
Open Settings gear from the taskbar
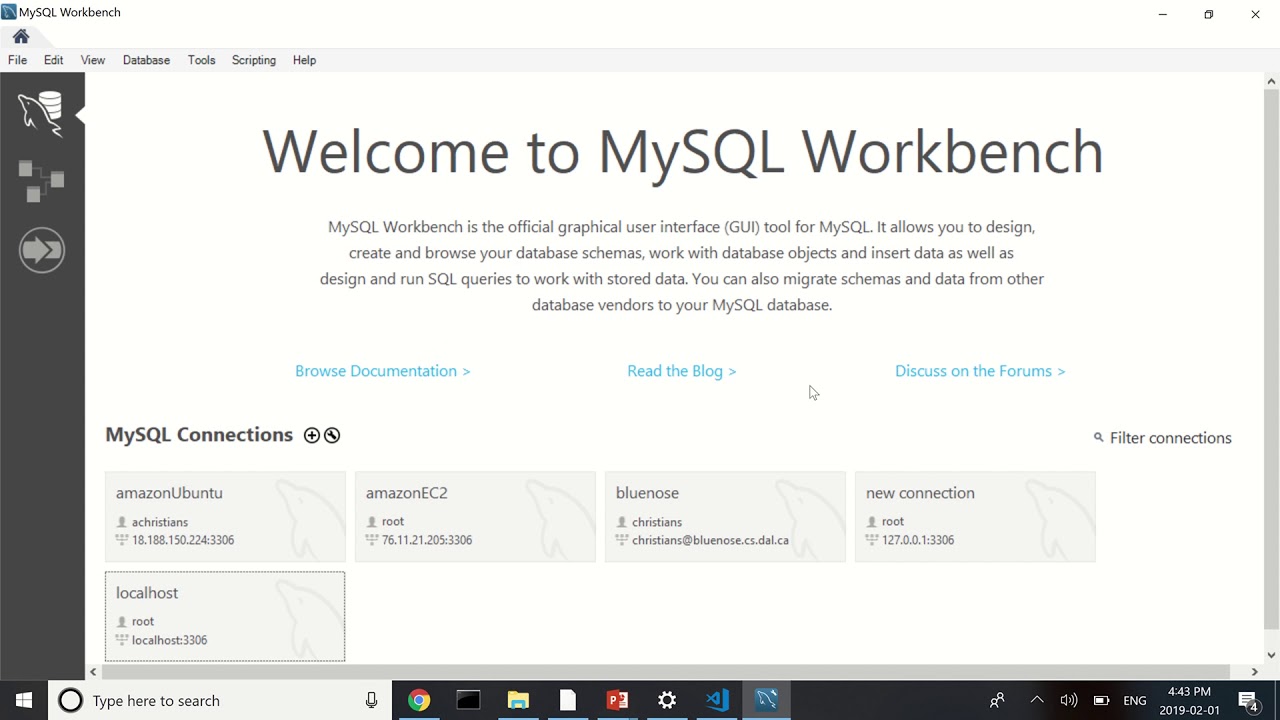pos(667,700)
